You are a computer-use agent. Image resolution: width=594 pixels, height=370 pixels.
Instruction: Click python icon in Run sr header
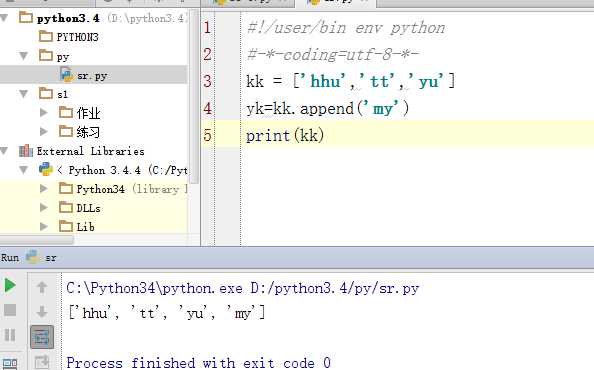tap(32, 257)
